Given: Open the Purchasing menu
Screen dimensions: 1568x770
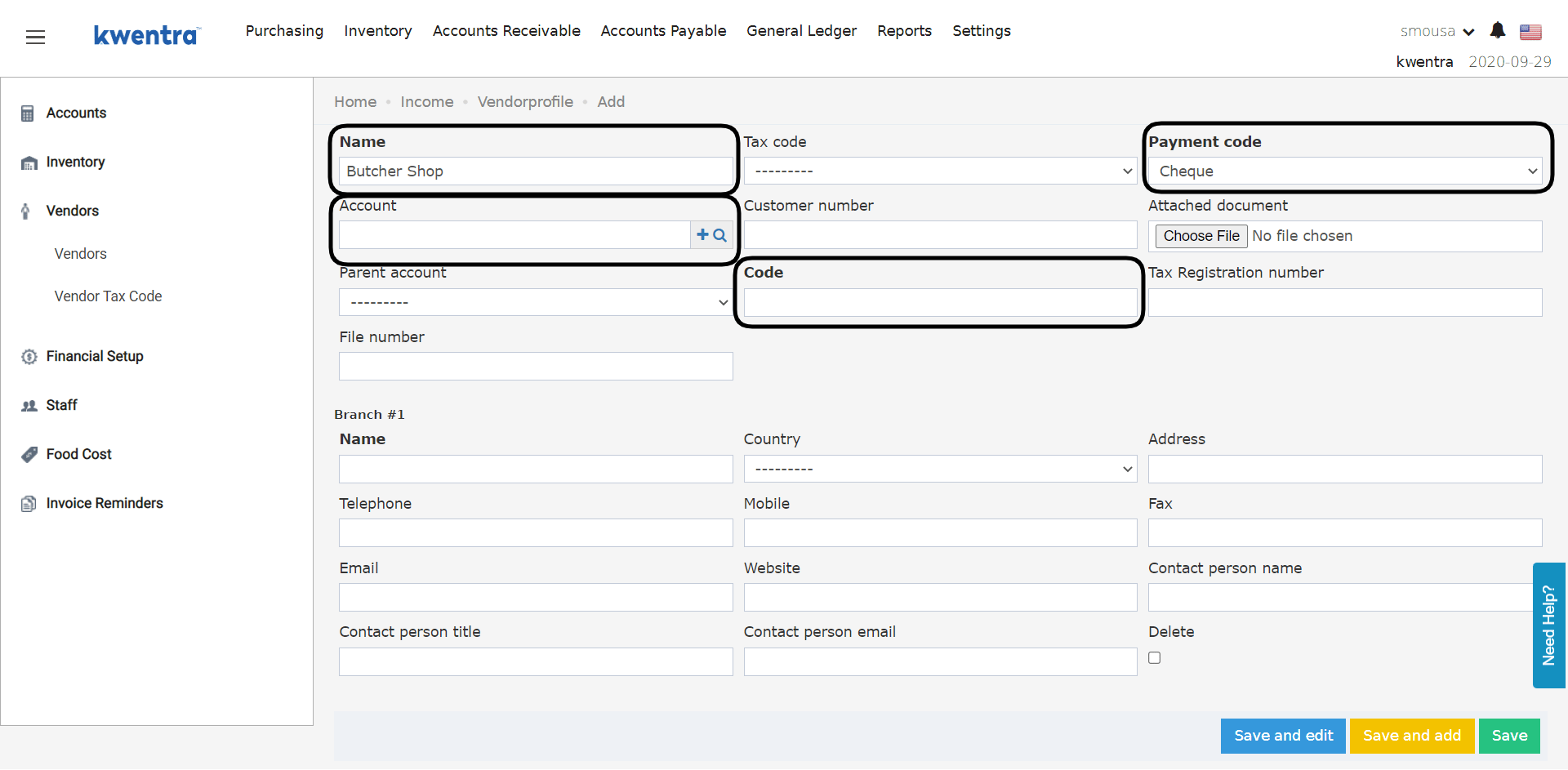Looking at the screenshot, I should click(284, 31).
